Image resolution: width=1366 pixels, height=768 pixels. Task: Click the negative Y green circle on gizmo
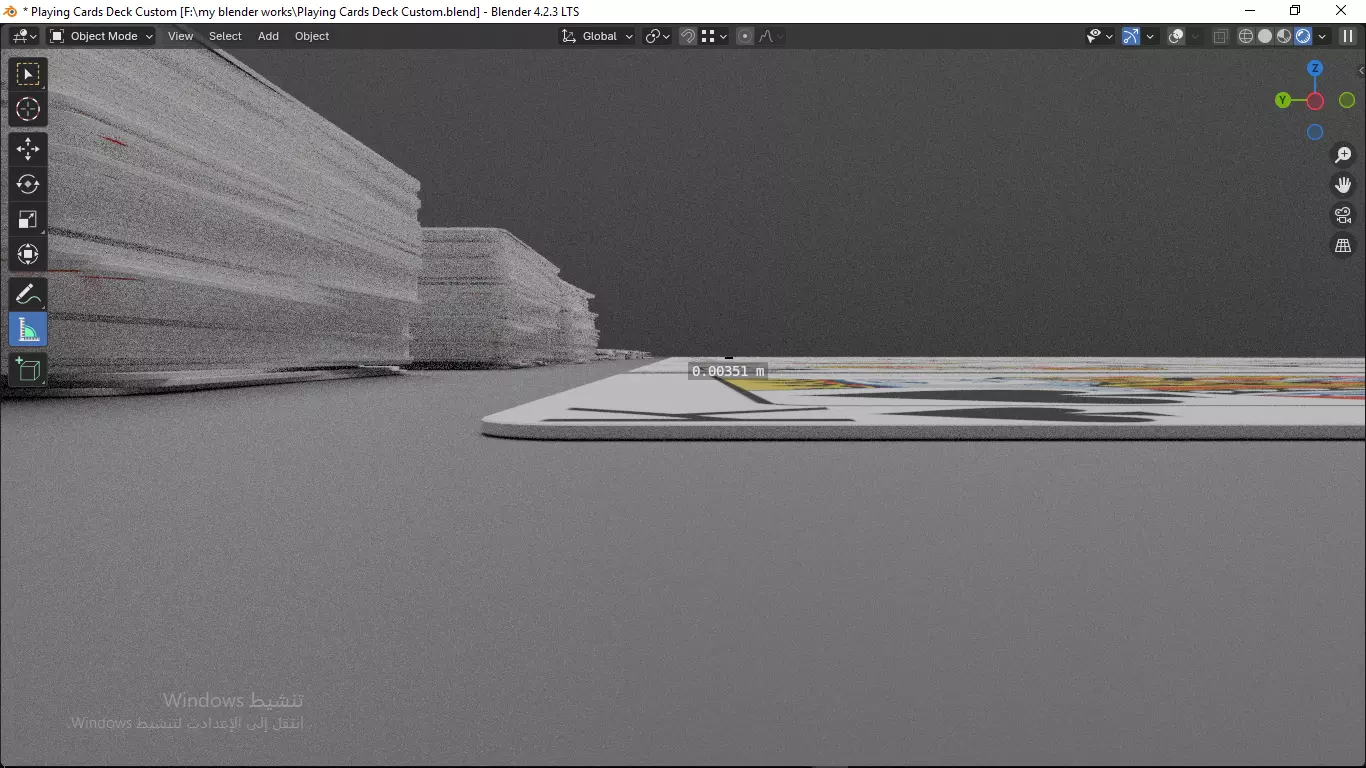coord(1347,100)
